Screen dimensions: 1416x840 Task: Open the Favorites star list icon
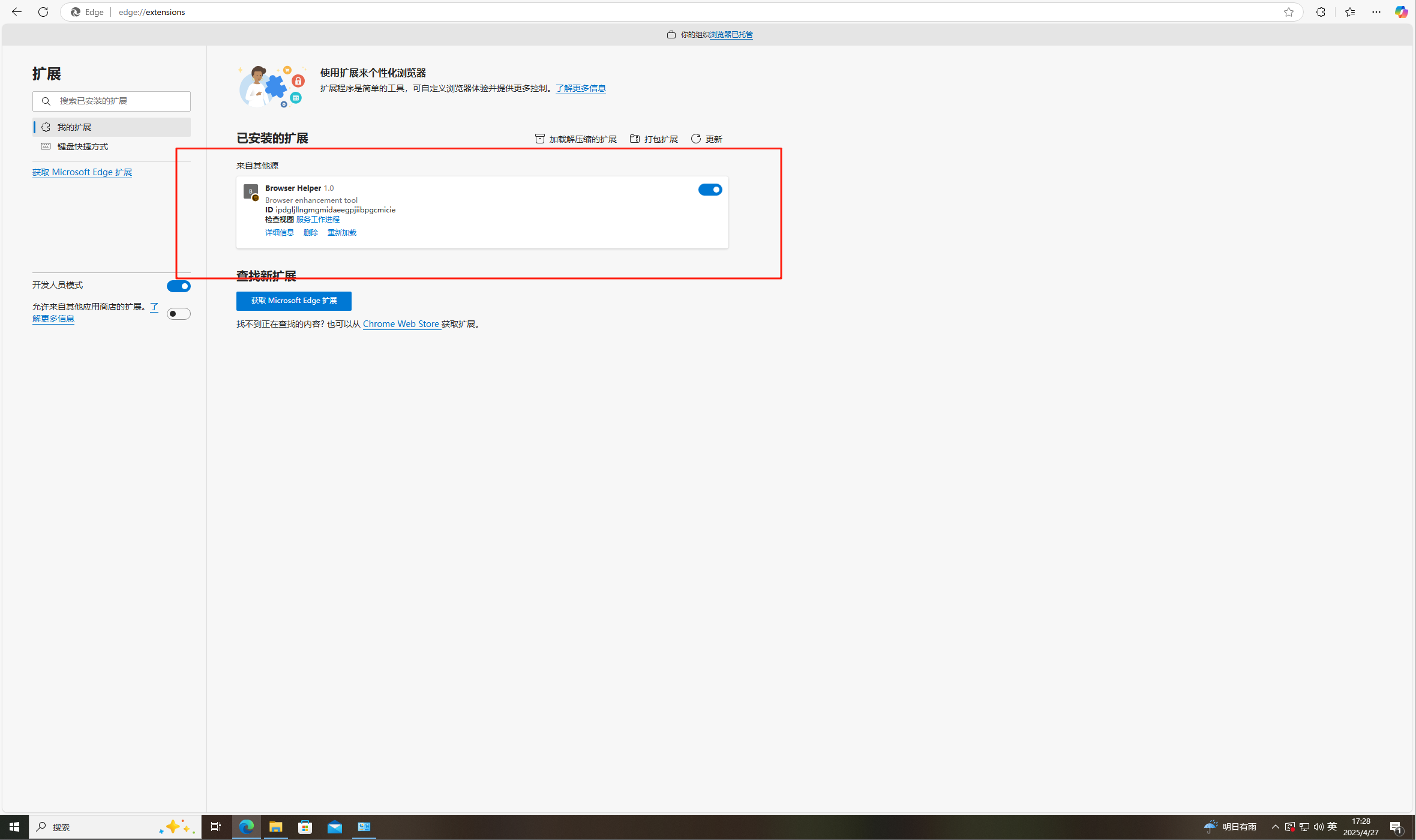tap(1350, 12)
